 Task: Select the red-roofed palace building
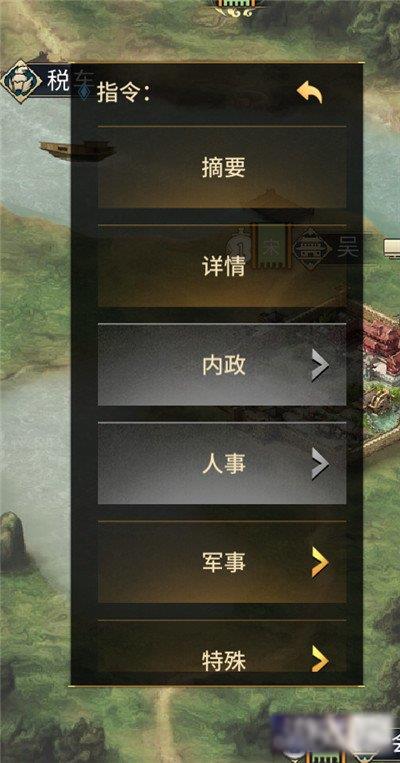tap(381, 346)
